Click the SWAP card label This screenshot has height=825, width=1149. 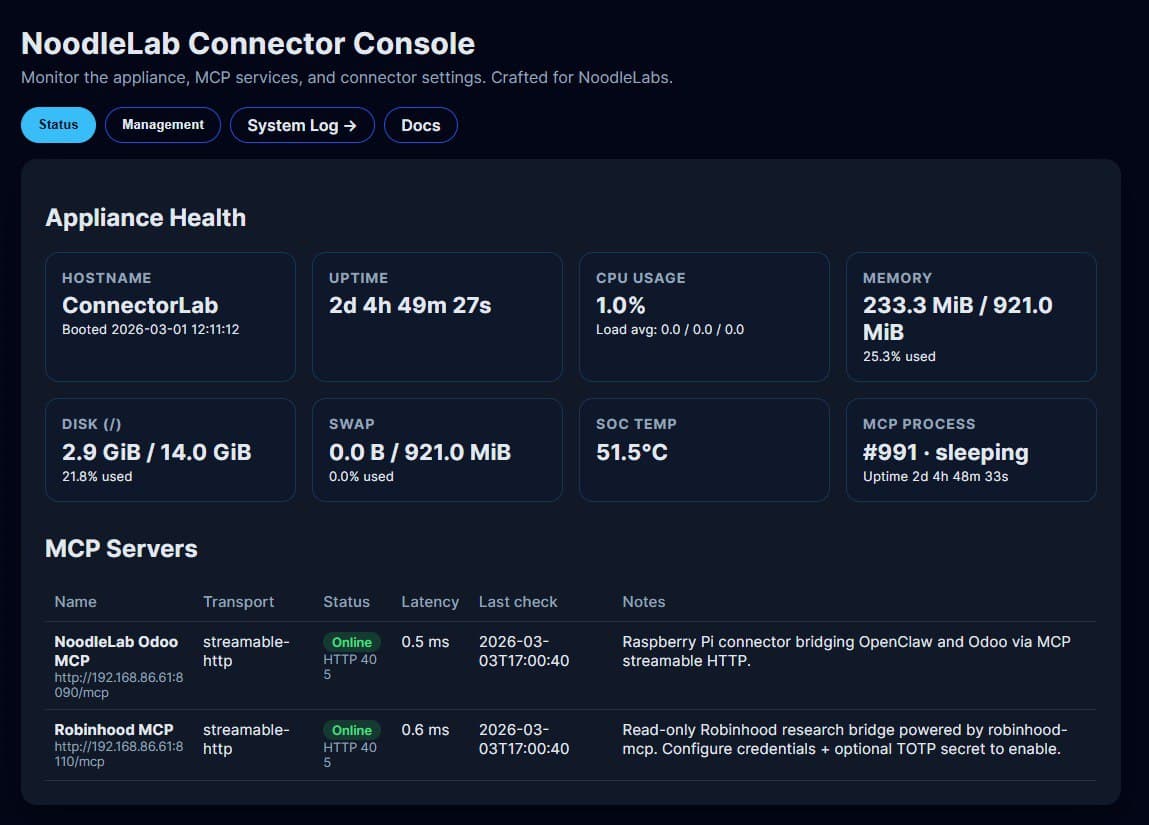(x=352, y=424)
